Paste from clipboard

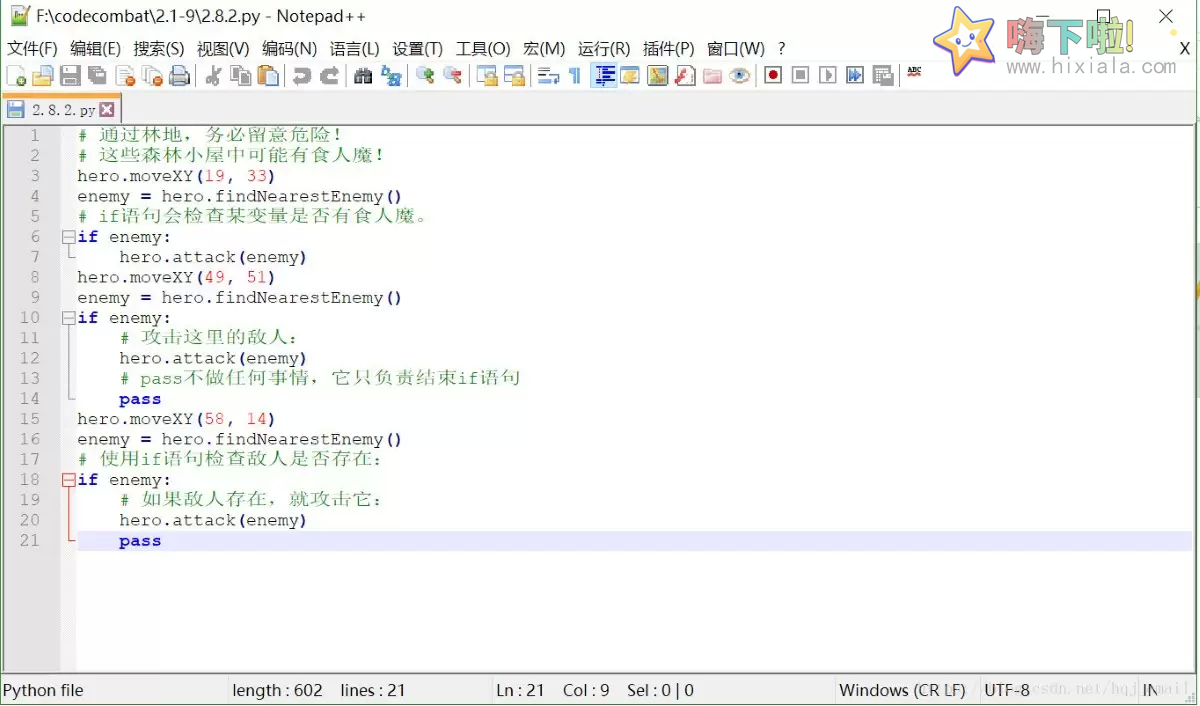click(266, 75)
